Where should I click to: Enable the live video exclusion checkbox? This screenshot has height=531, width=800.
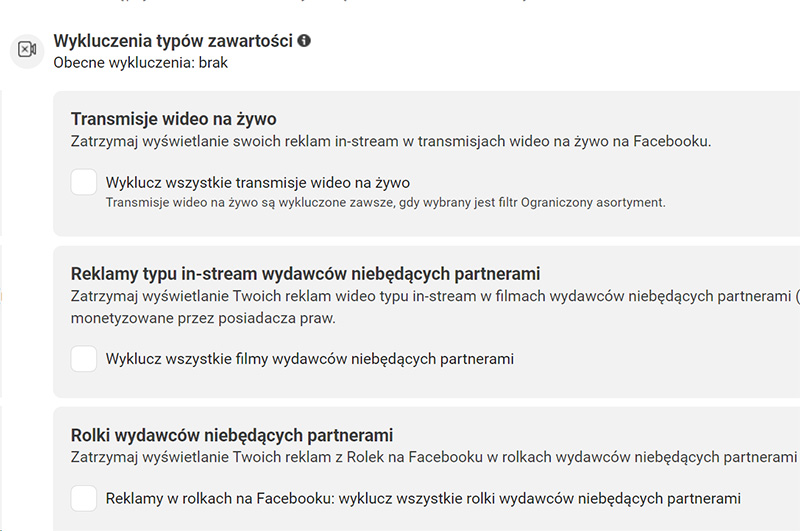(x=84, y=183)
